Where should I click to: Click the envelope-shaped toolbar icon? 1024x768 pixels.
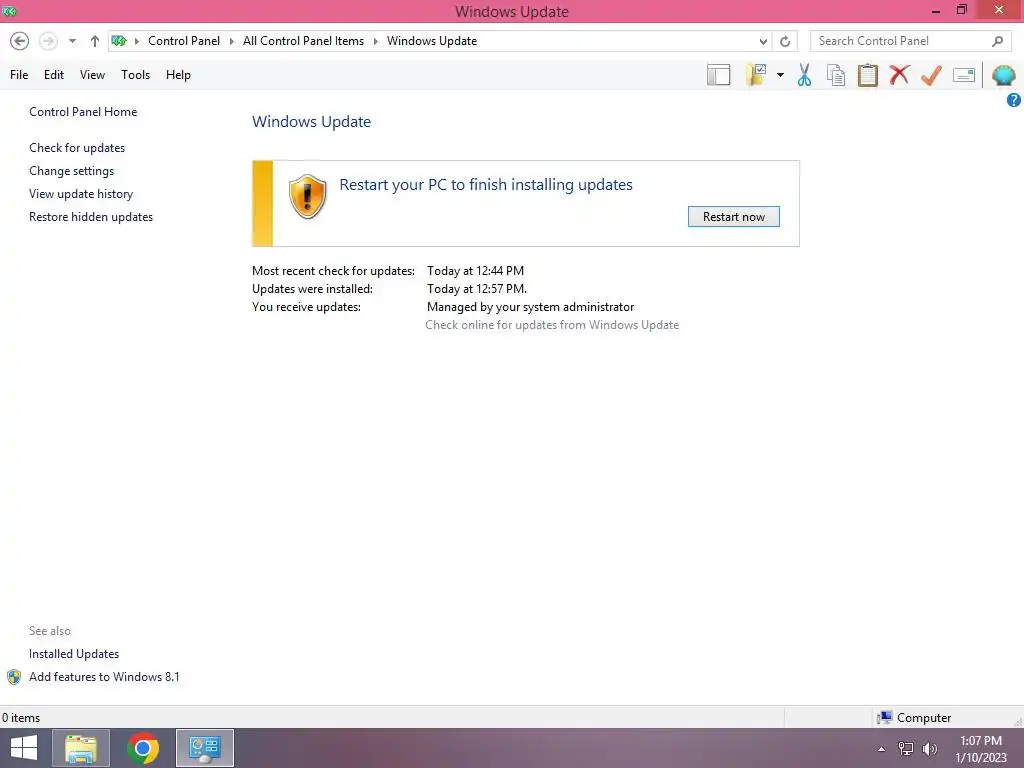pyautogui.click(x=964, y=75)
